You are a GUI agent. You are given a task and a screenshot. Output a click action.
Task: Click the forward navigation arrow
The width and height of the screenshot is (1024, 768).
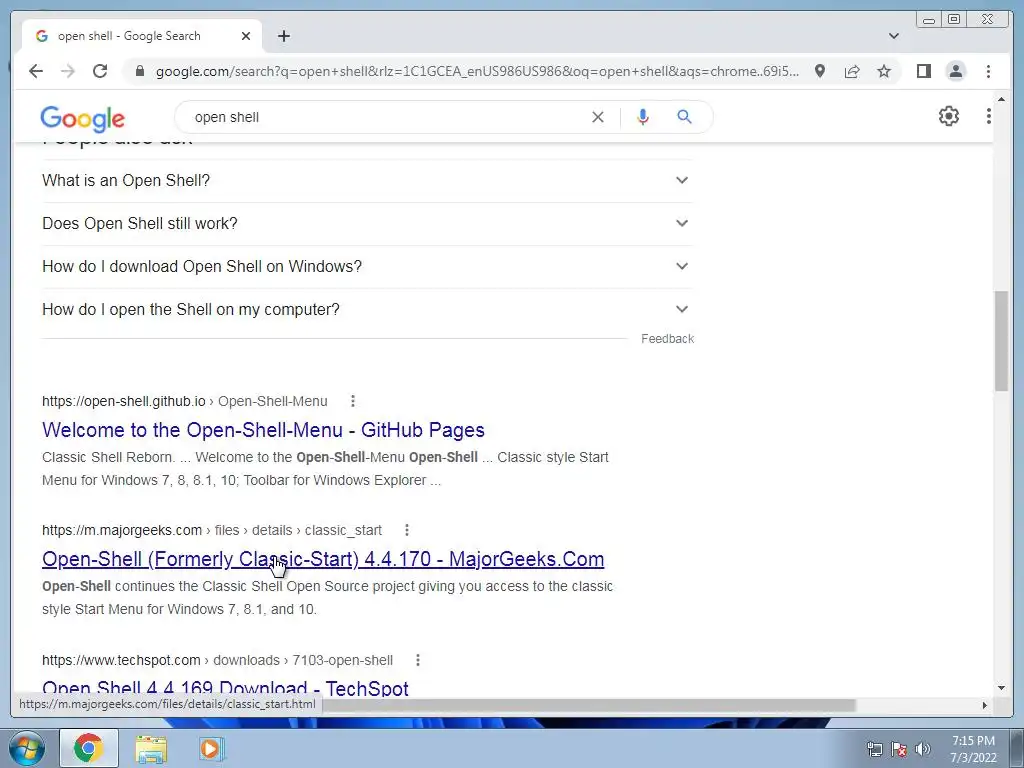pyautogui.click(x=68, y=71)
